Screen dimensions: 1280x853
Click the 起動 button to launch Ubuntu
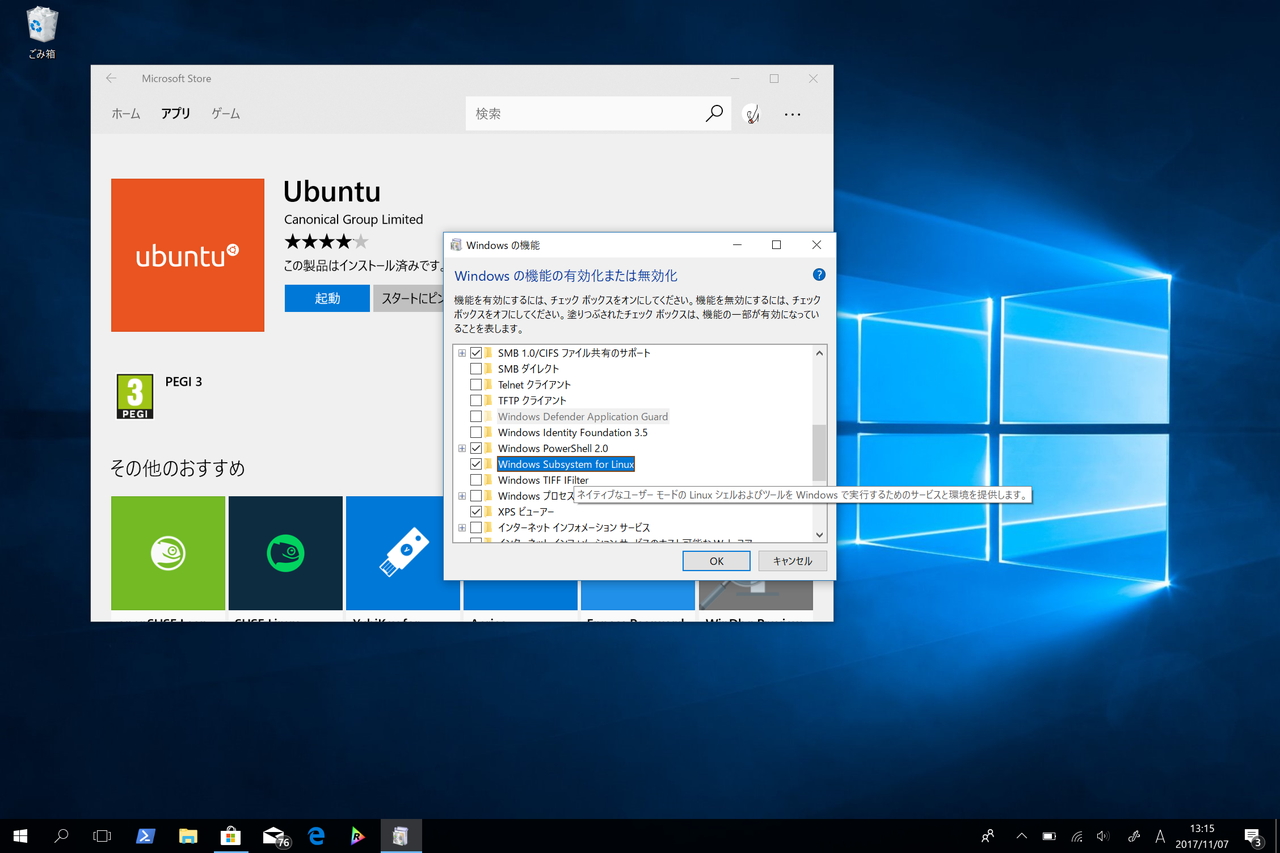pyautogui.click(x=326, y=297)
